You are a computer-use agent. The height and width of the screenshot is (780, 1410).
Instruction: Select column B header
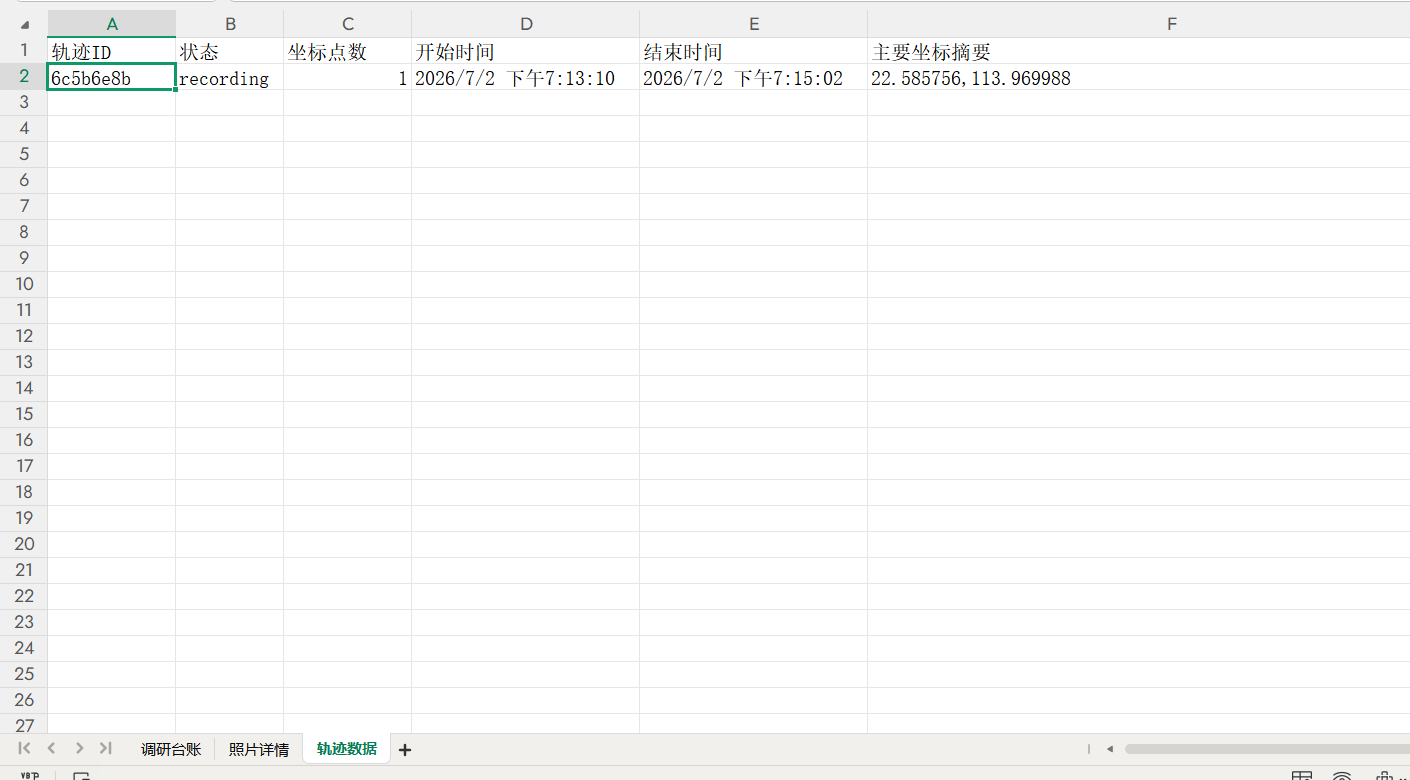tap(230, 24)
